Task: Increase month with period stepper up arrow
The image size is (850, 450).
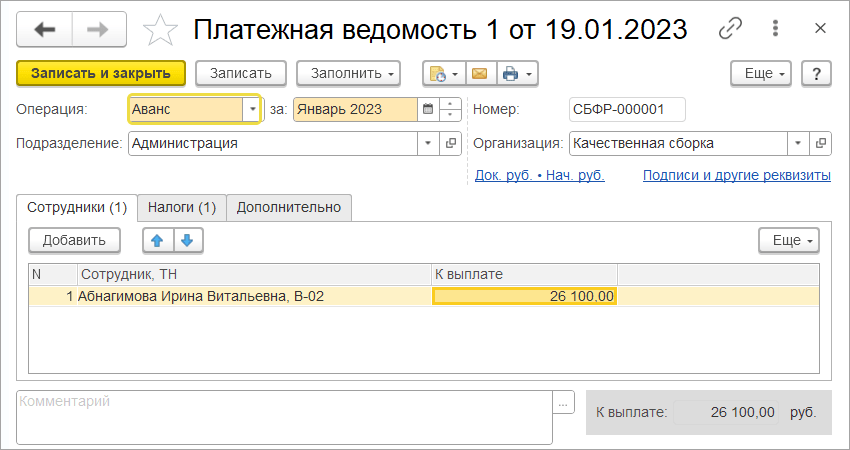Action: (450, 104)
